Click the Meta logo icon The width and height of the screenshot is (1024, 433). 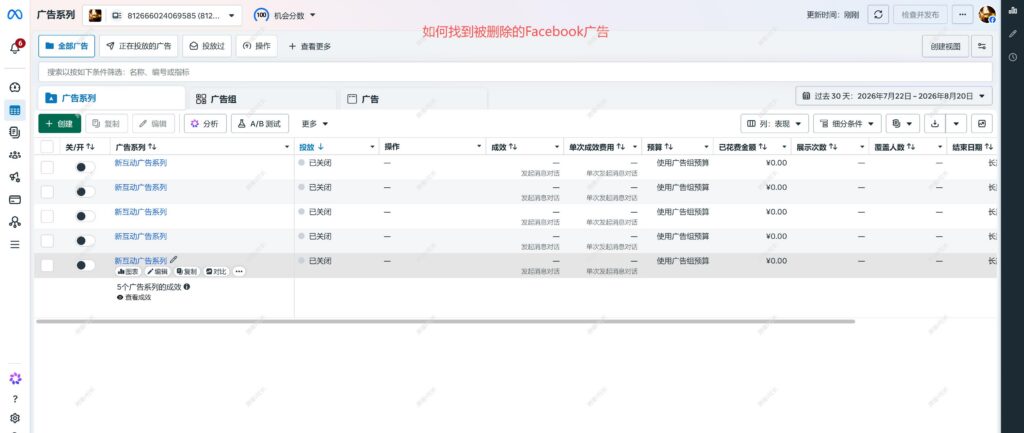15,14
